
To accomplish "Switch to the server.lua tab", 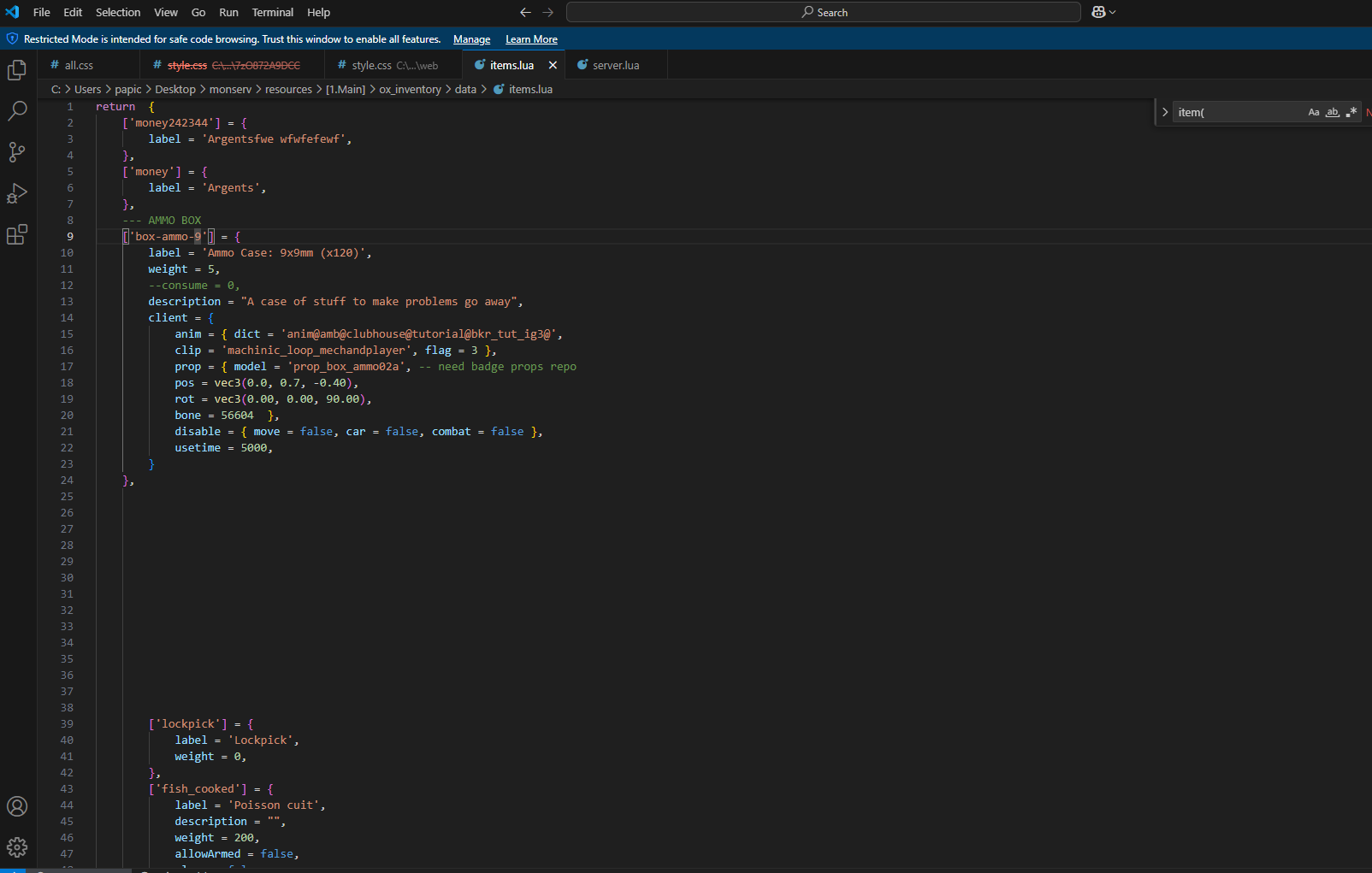I will click(x=615, y=65).
